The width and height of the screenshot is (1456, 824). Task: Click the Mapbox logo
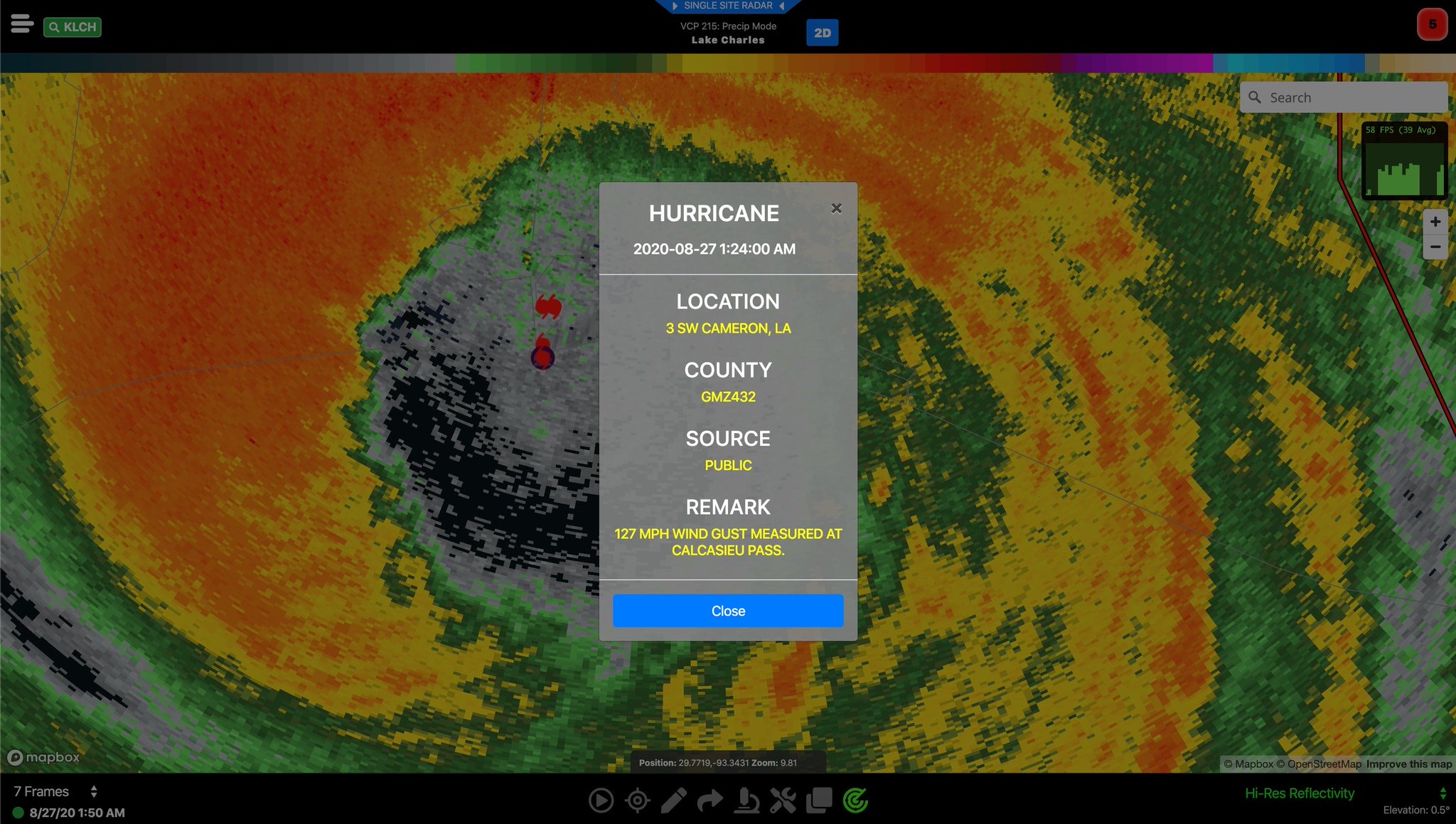[43, 757]
